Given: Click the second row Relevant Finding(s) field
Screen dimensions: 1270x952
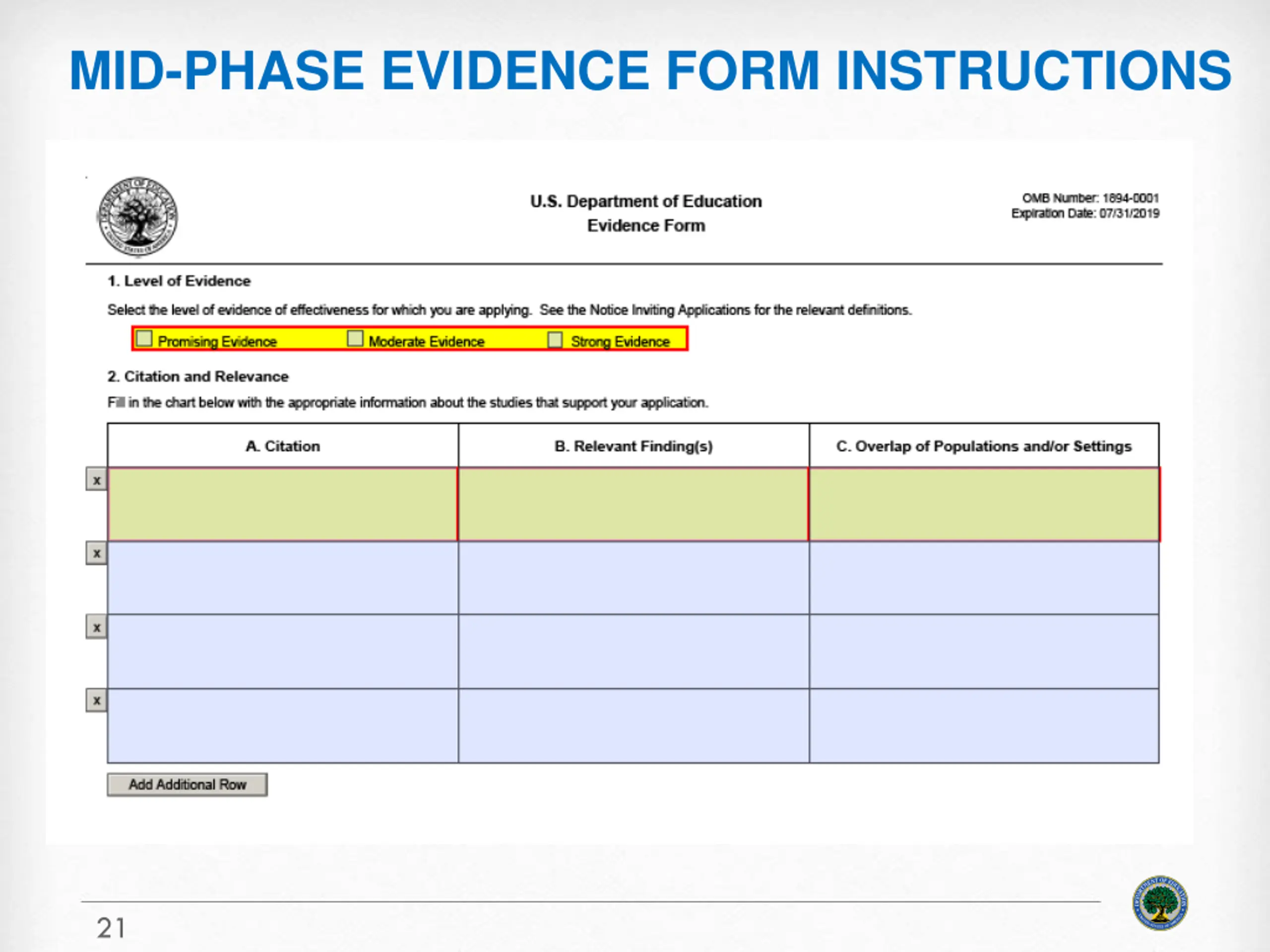Looking at the screenshot, I should click(634, 578).
